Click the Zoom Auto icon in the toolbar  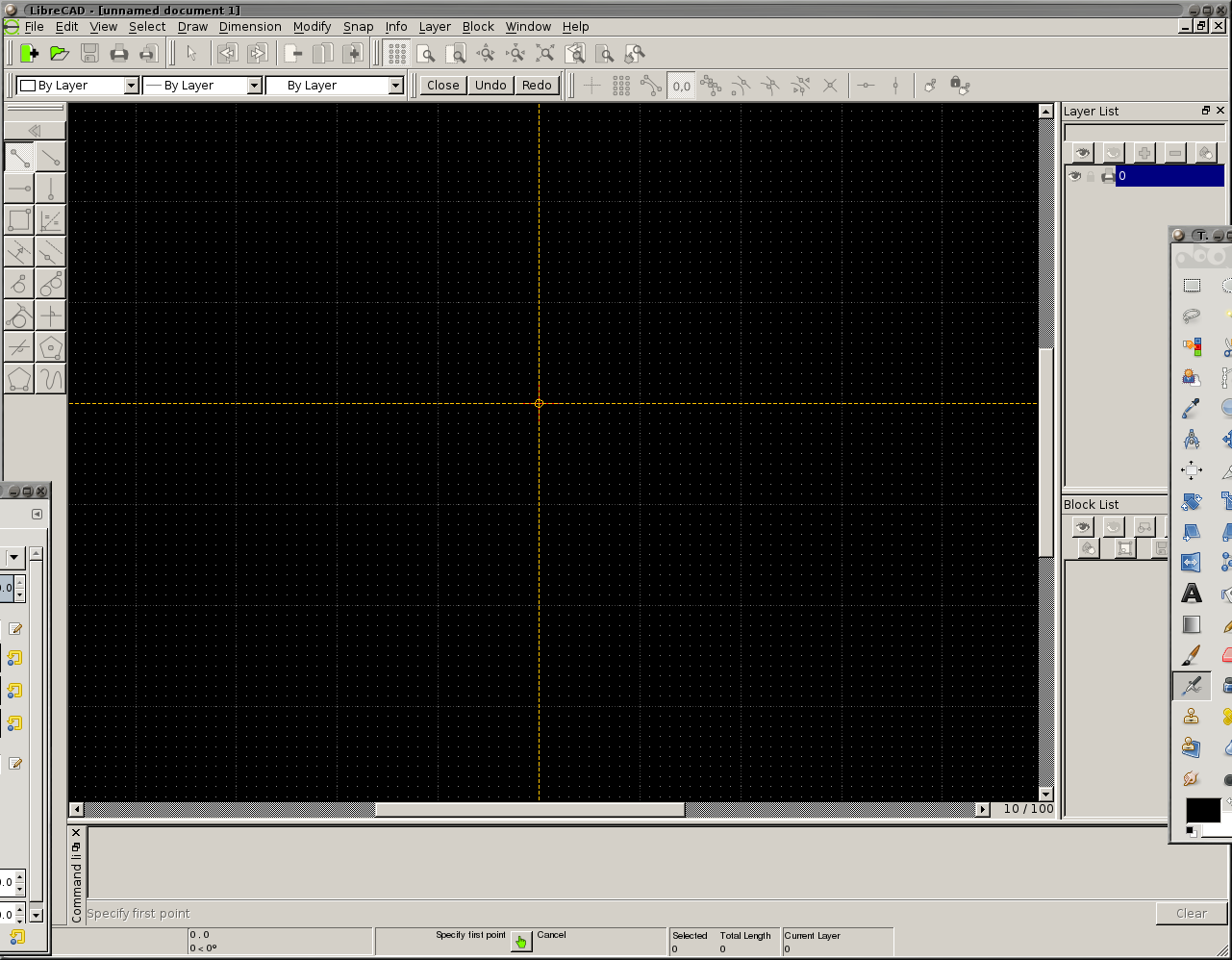click(x=545, y=54)
